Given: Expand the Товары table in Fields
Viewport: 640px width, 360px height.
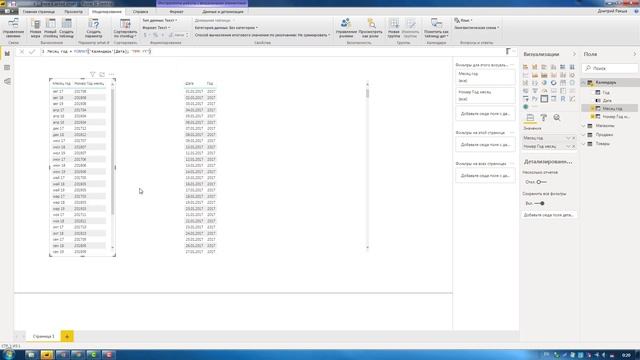Looking at the screenshot, I should point(584,144).
